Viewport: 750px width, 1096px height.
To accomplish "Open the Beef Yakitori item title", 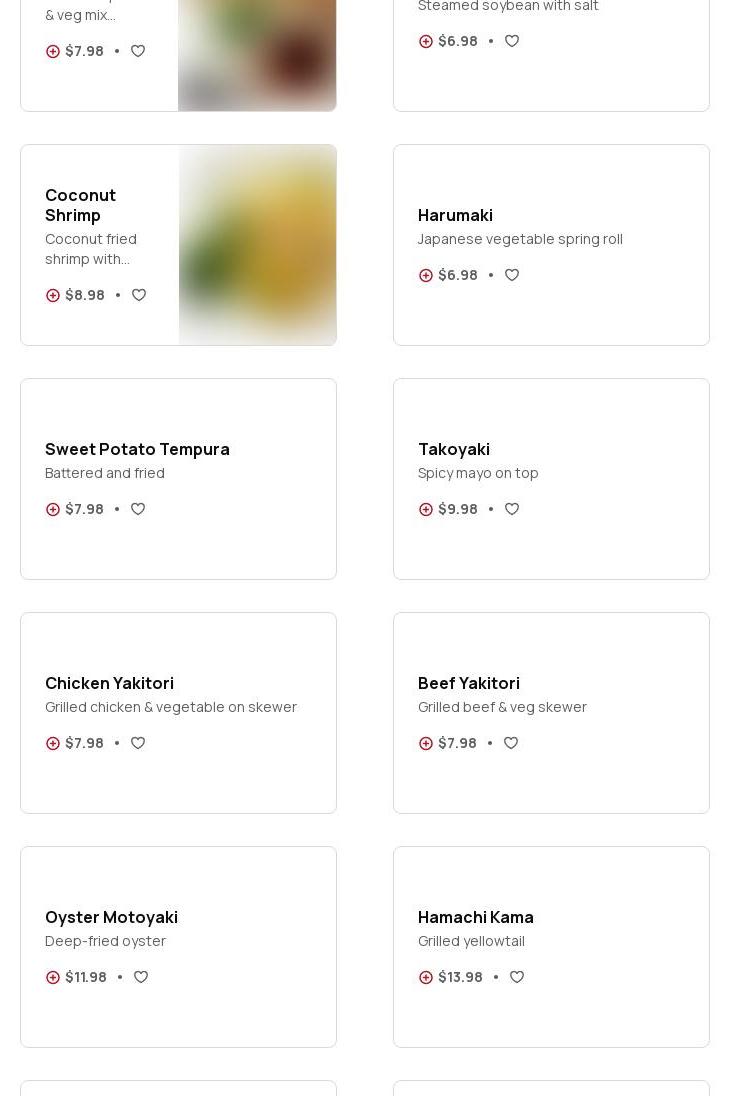I will click(468, 683).
